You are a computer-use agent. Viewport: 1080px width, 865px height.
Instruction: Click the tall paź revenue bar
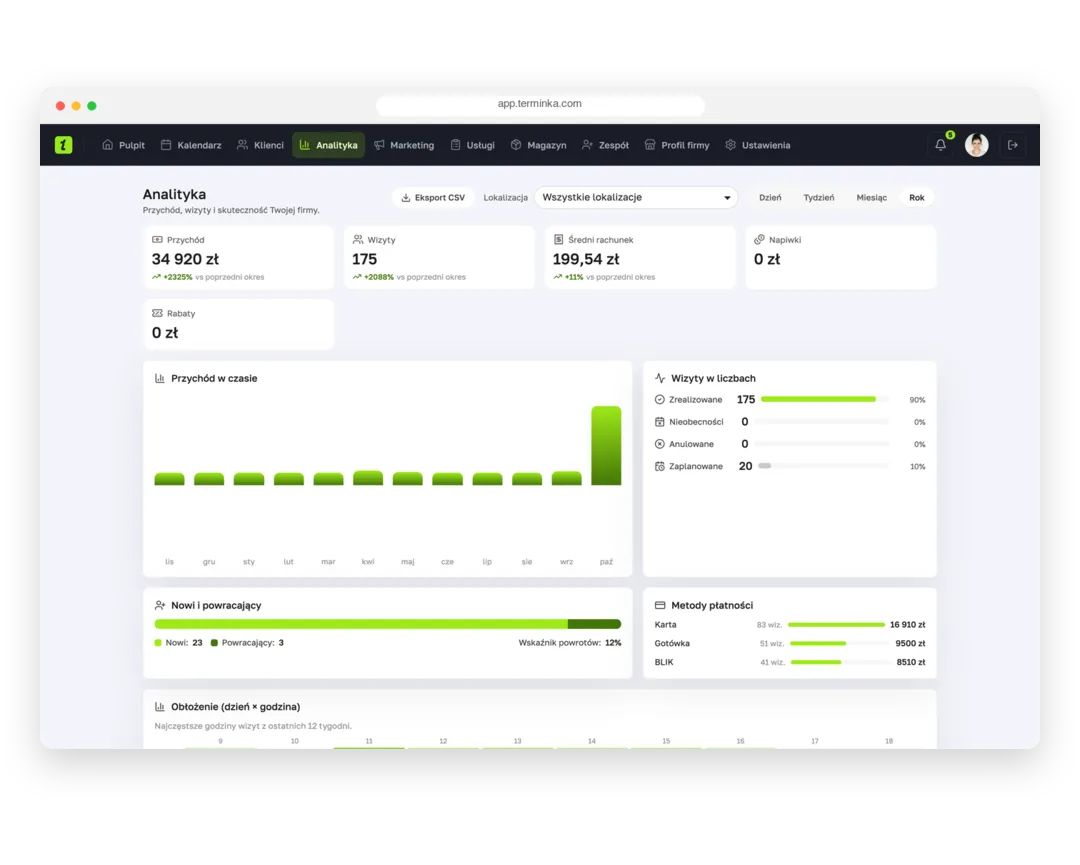coord(606,446)
